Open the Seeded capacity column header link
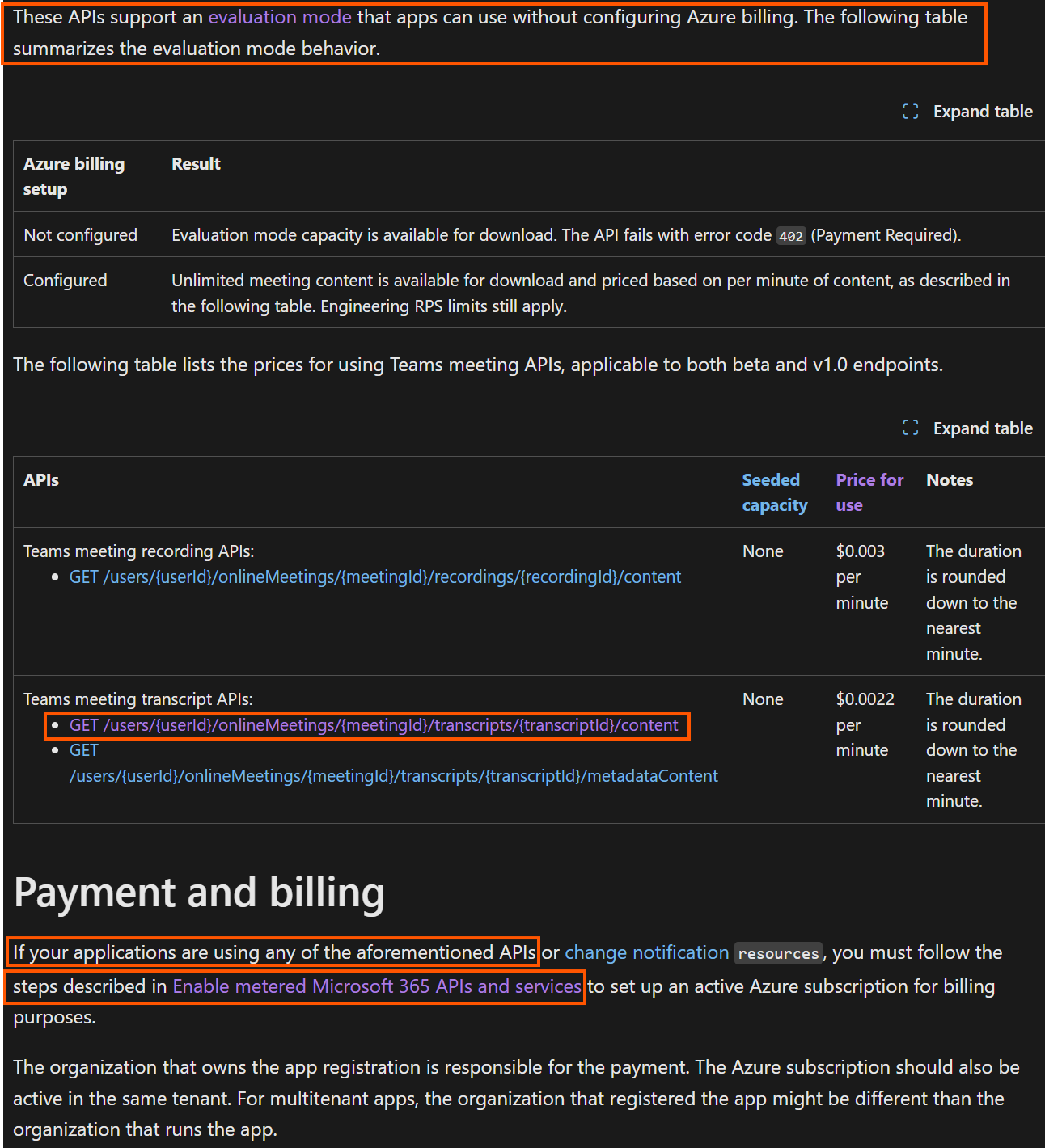Image resolution: width=1045 pixels, height=1148 pixels. click(x=775, y=492)
